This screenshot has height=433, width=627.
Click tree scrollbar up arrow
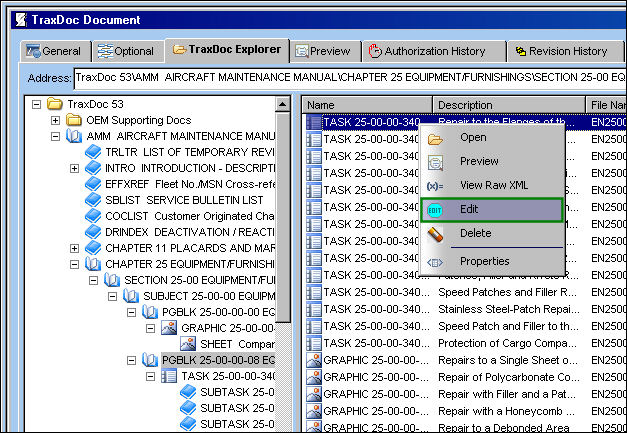point(283,104)
